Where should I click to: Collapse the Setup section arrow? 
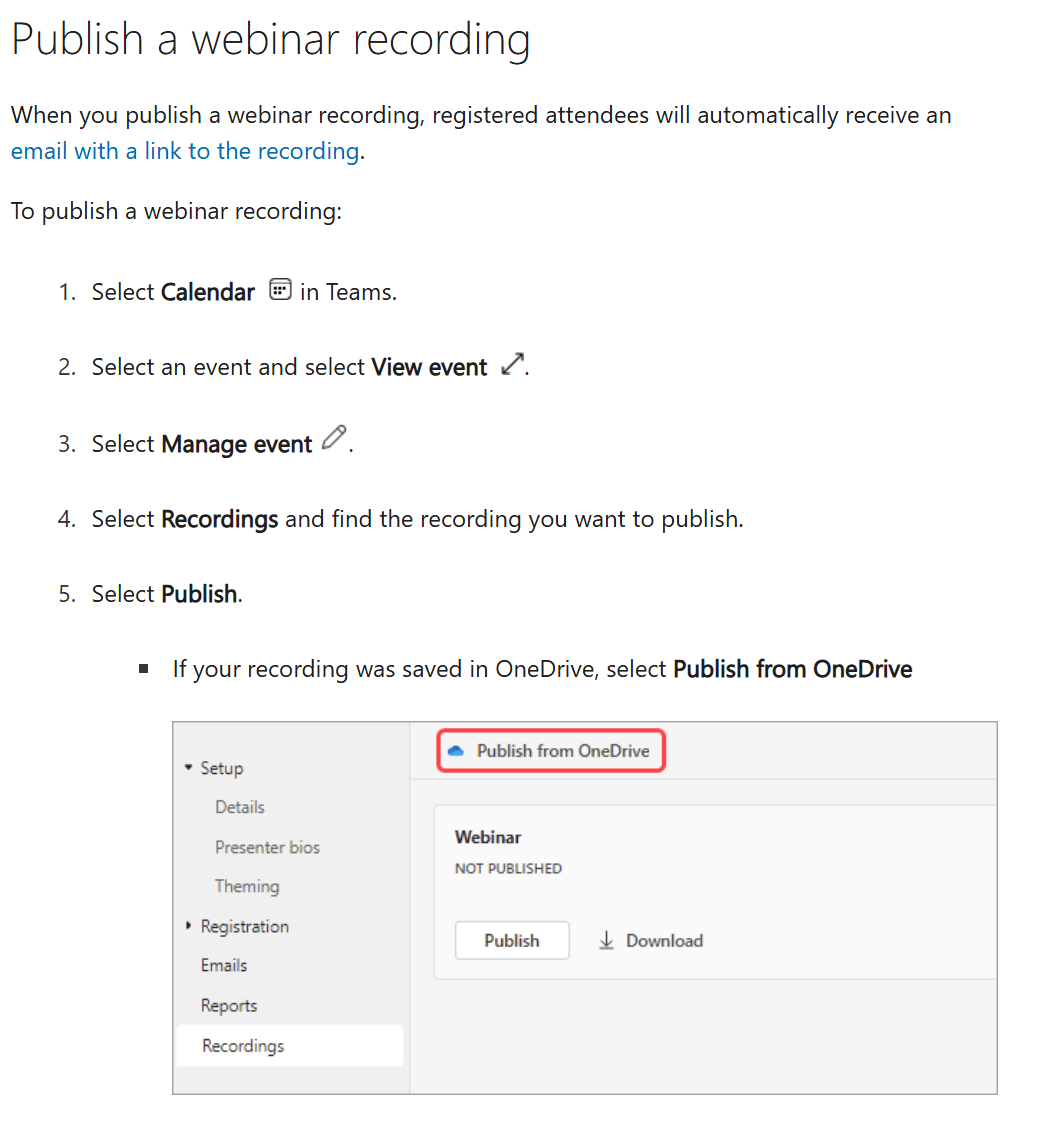pyautogui.click(x=188, y=768)
